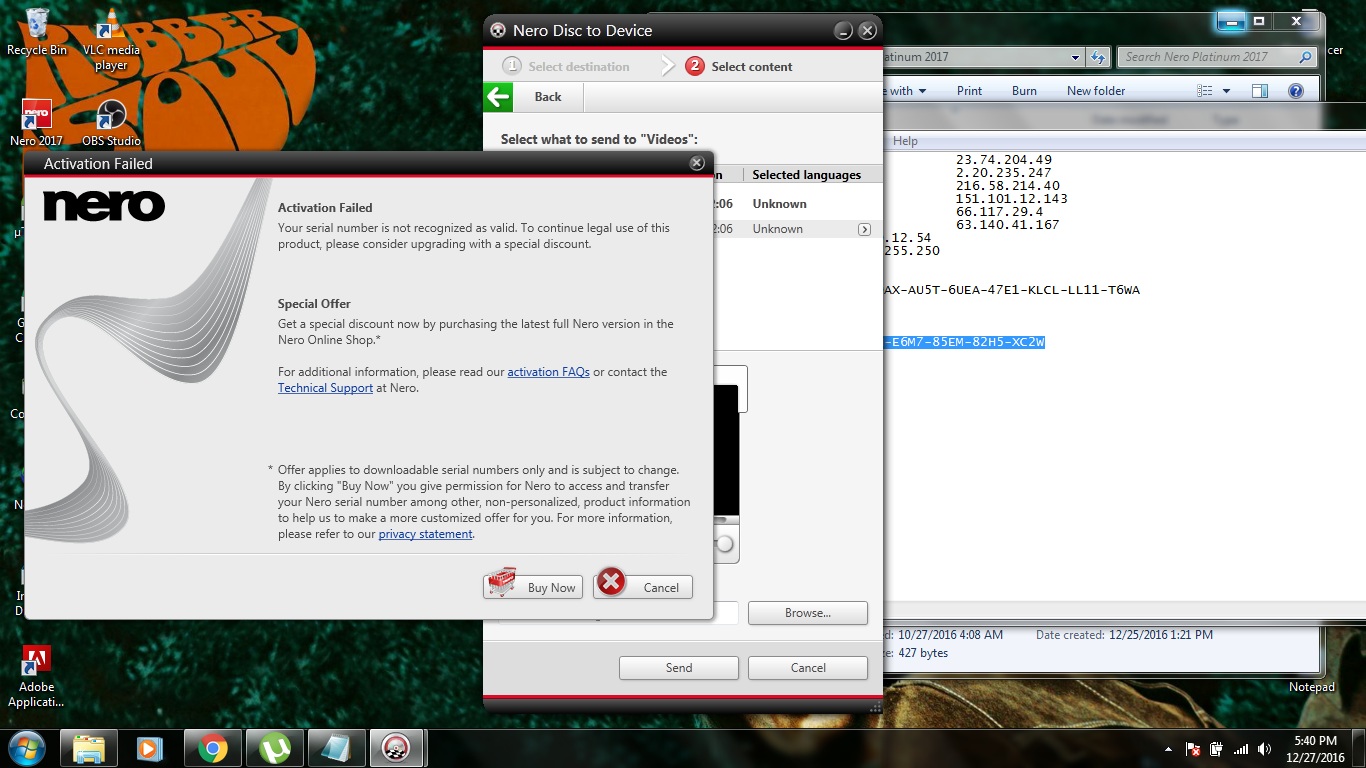Click the black preview thumbnail in Nero
Viewport: 1366px width, 768px height.
[726, 450]
